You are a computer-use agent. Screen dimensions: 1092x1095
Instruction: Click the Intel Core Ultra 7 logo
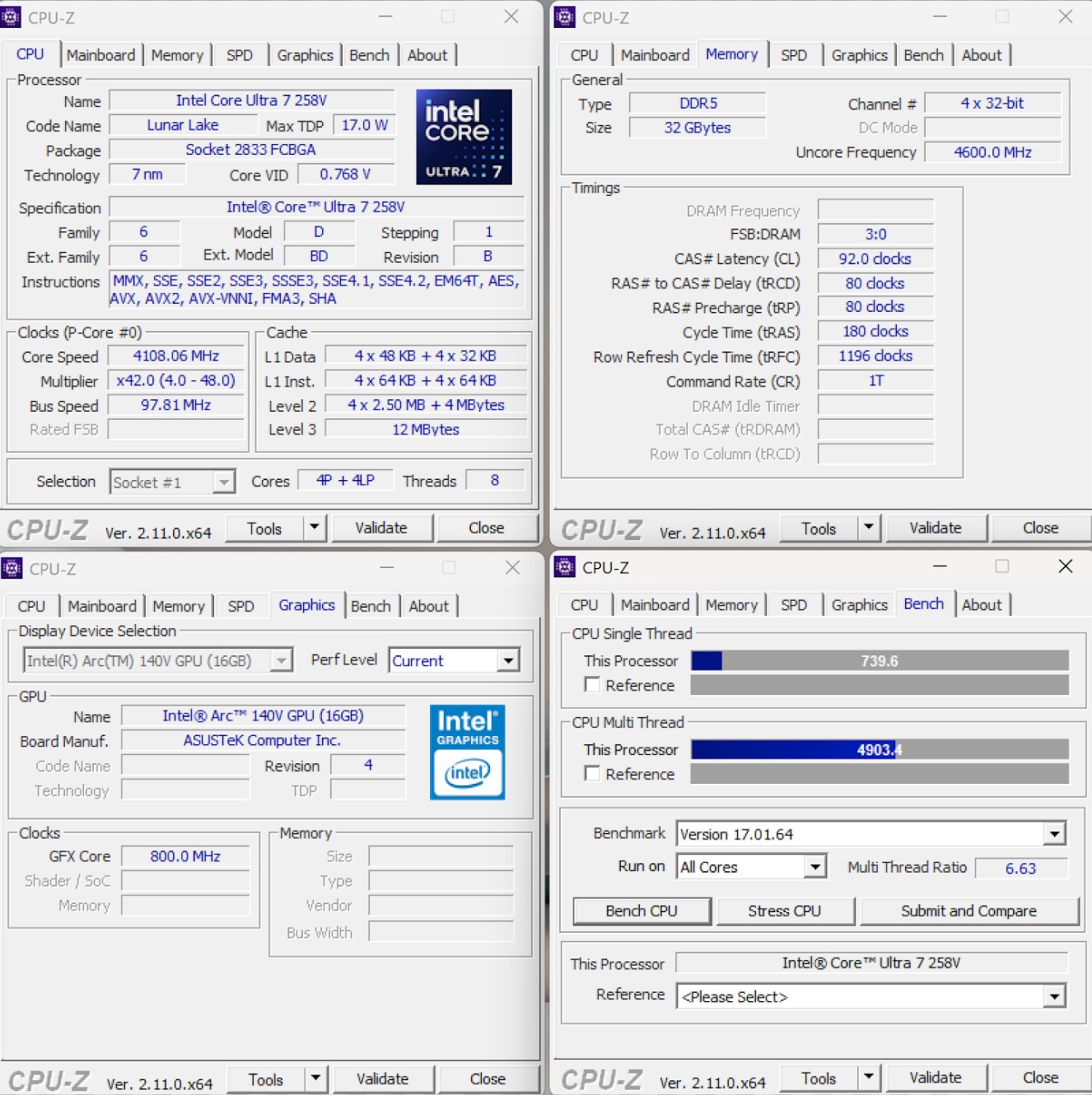pyautogui.click(x=464, y=137)
